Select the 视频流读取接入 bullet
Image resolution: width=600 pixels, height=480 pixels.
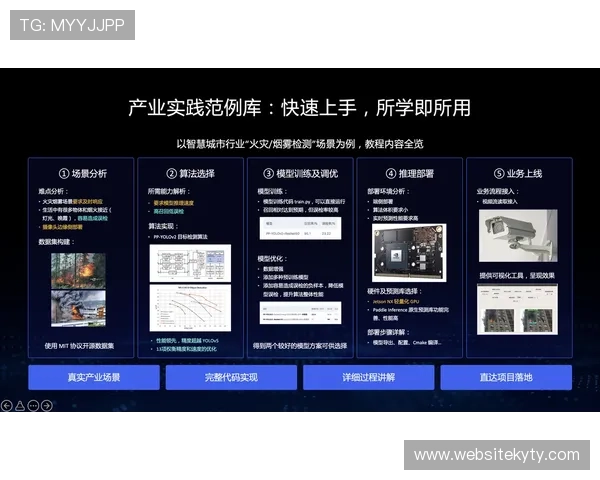[x=500, y=201]
